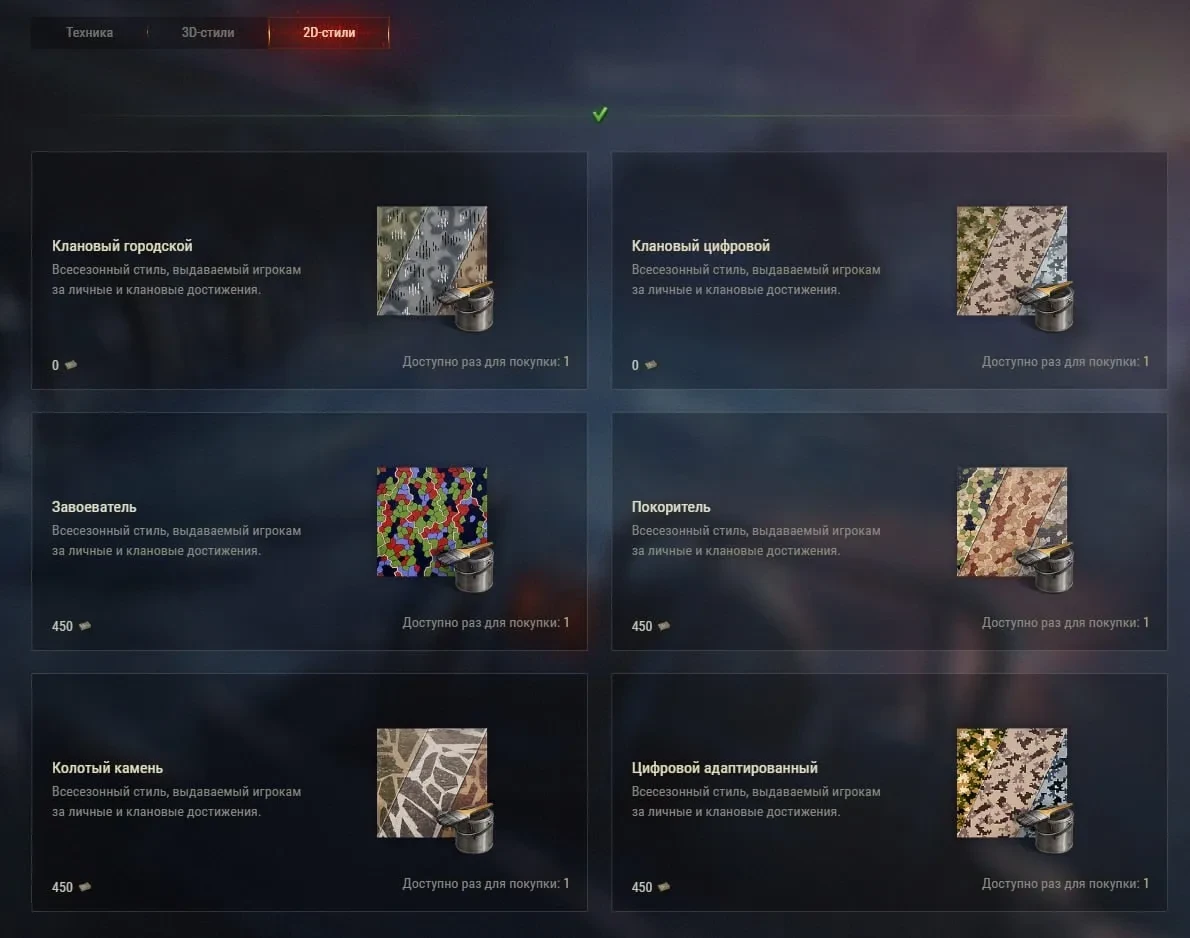This screenshot has height=938, width=1190.
Task: Open the Цифровой адаптированный style image
Action: click(x=1015, y=789)
